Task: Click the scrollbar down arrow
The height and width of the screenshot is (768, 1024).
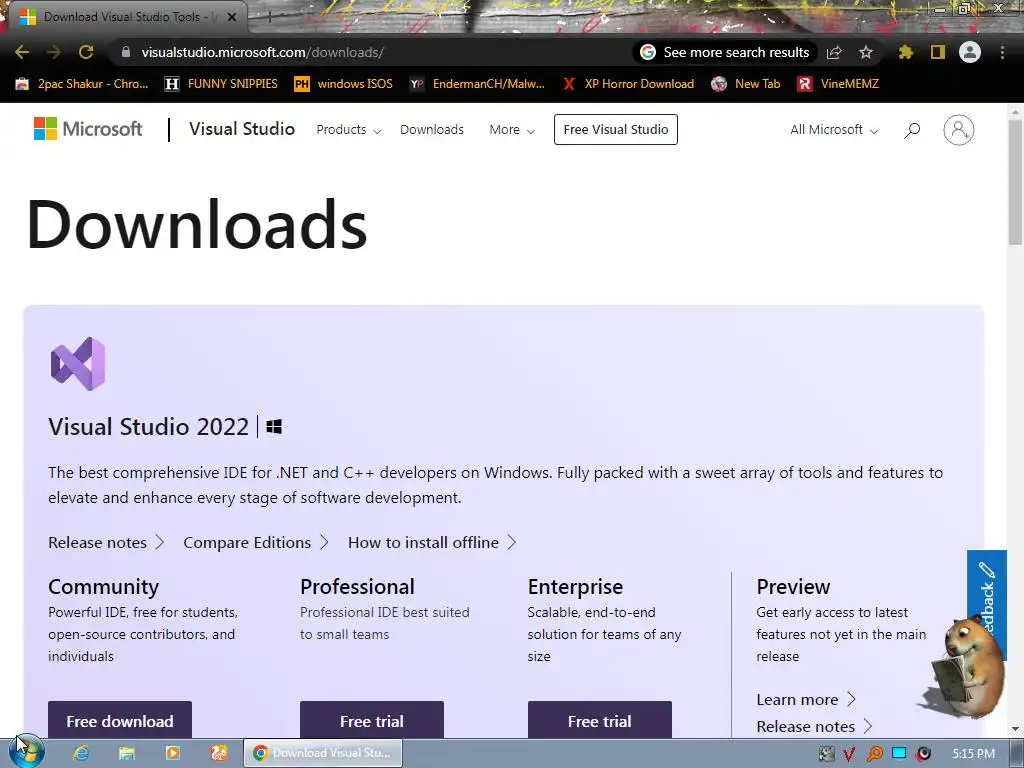Action: pos(1016,729)
